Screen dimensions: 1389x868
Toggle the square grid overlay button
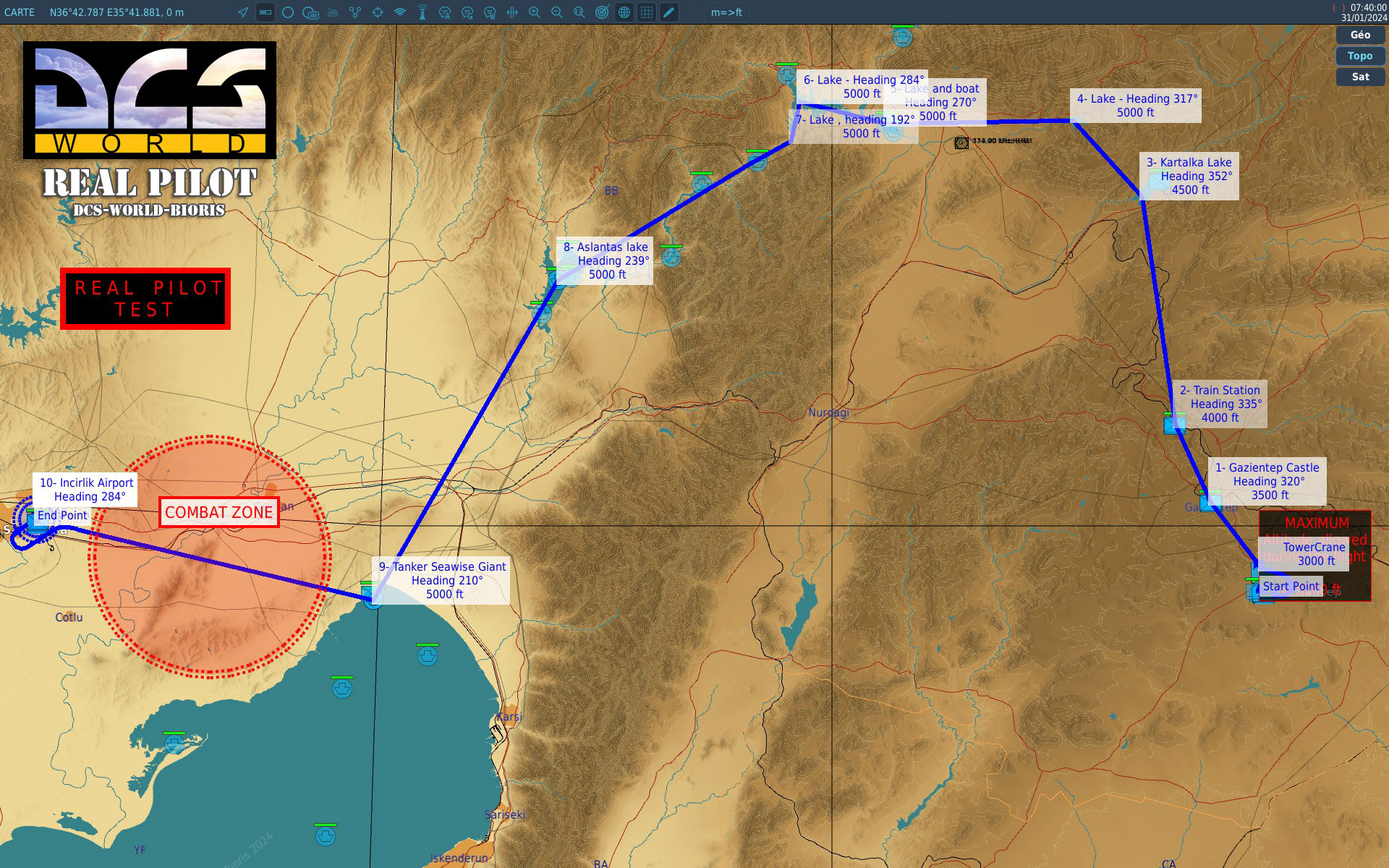point(647,12)
